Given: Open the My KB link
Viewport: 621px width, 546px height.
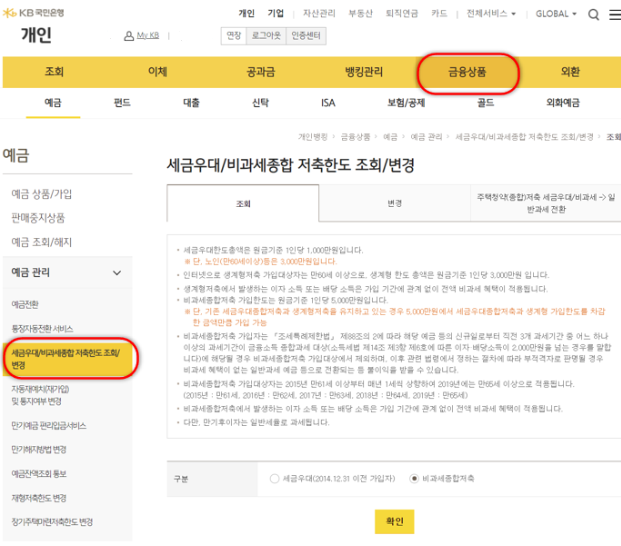Looking at the screenshot, I should (148, 36).
